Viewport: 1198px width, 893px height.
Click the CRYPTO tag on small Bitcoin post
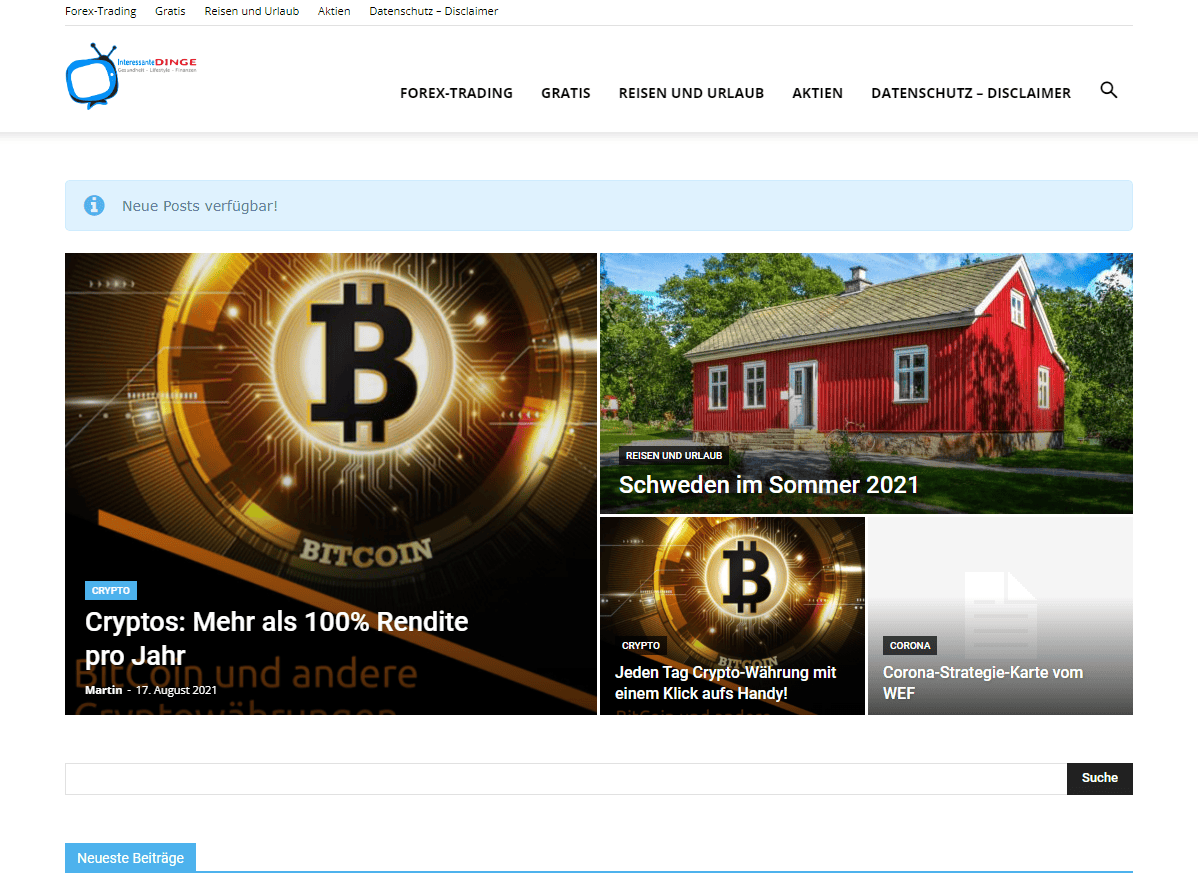click(x=641, y=645)
